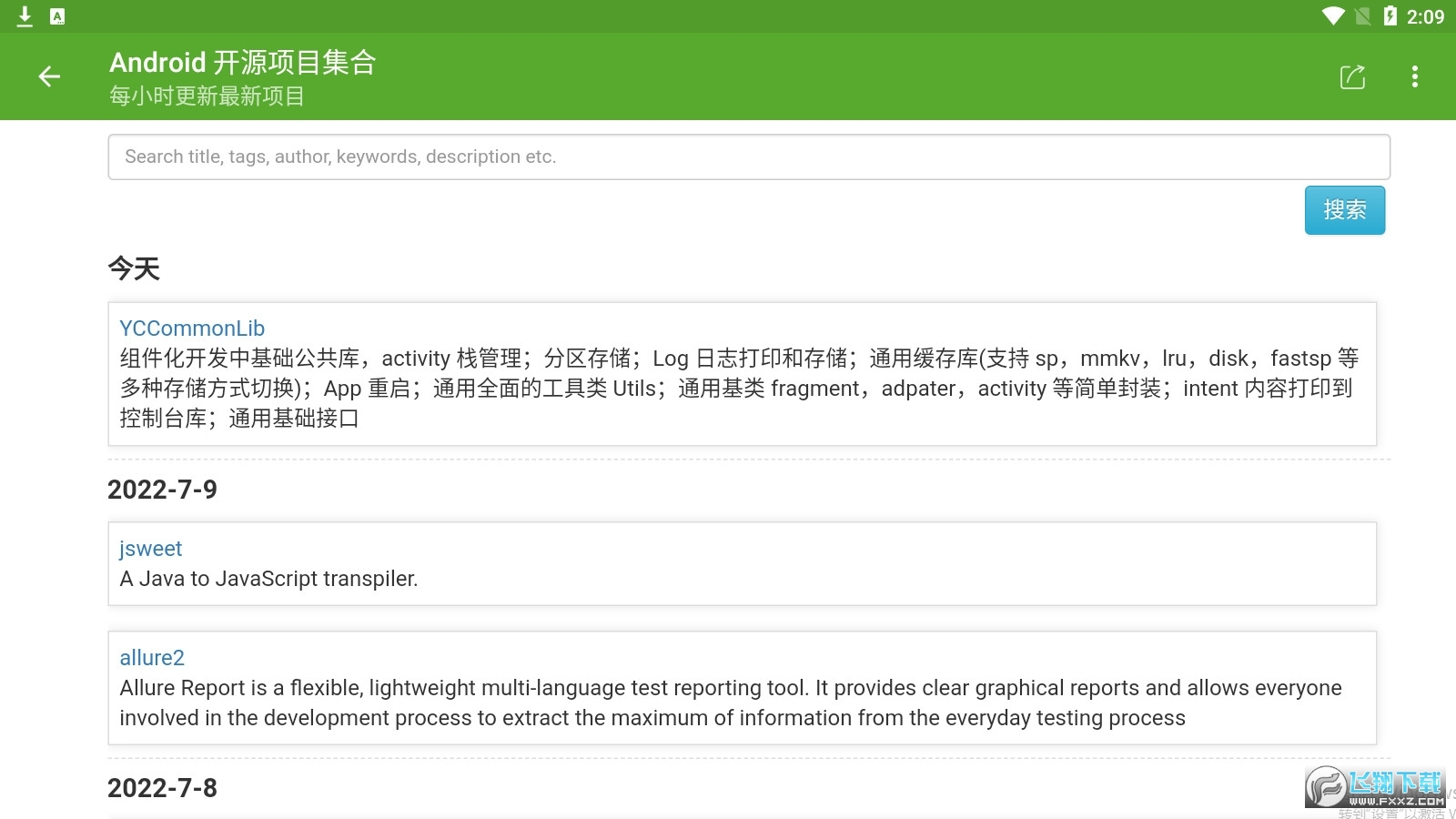
Task: Tap the 2:09 clock in status bar
Action: [1425, 16]
